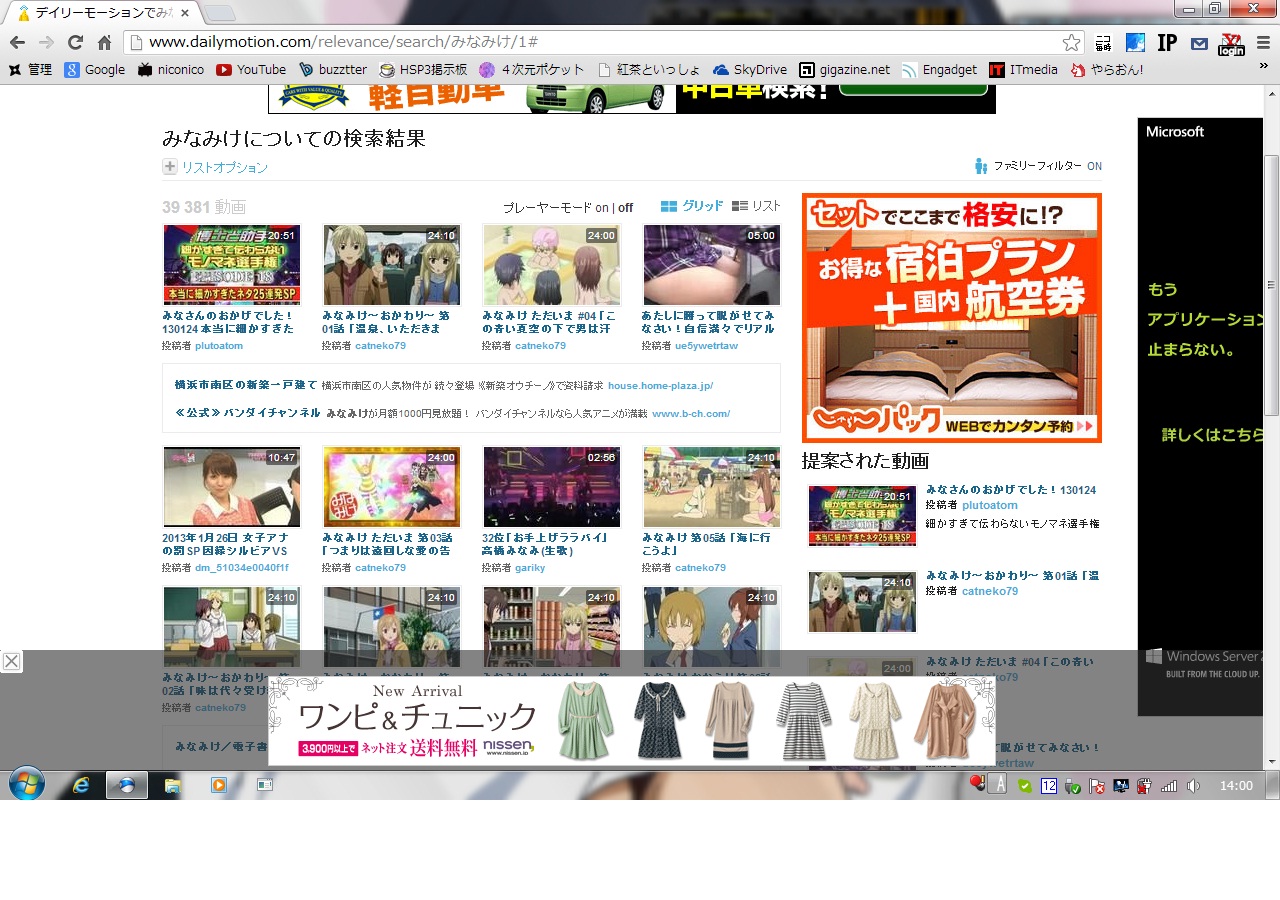Image resolution: width=1280 pixels, height=900 pixels.
Task: Open the system clock showing 14:00
Action: [1236, 786]
